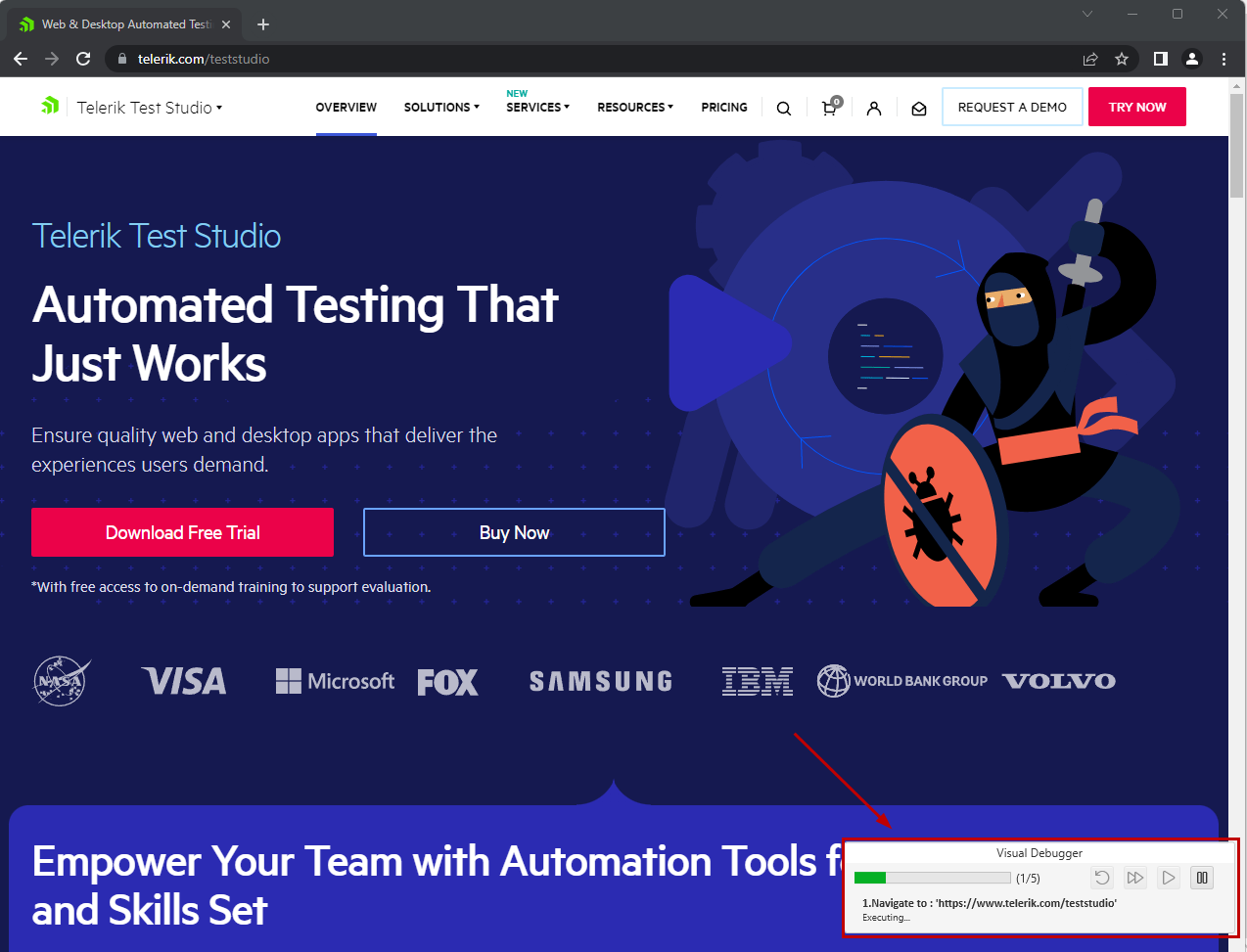Open the account user icon
Screen dimensions: 1247x952
874,109
